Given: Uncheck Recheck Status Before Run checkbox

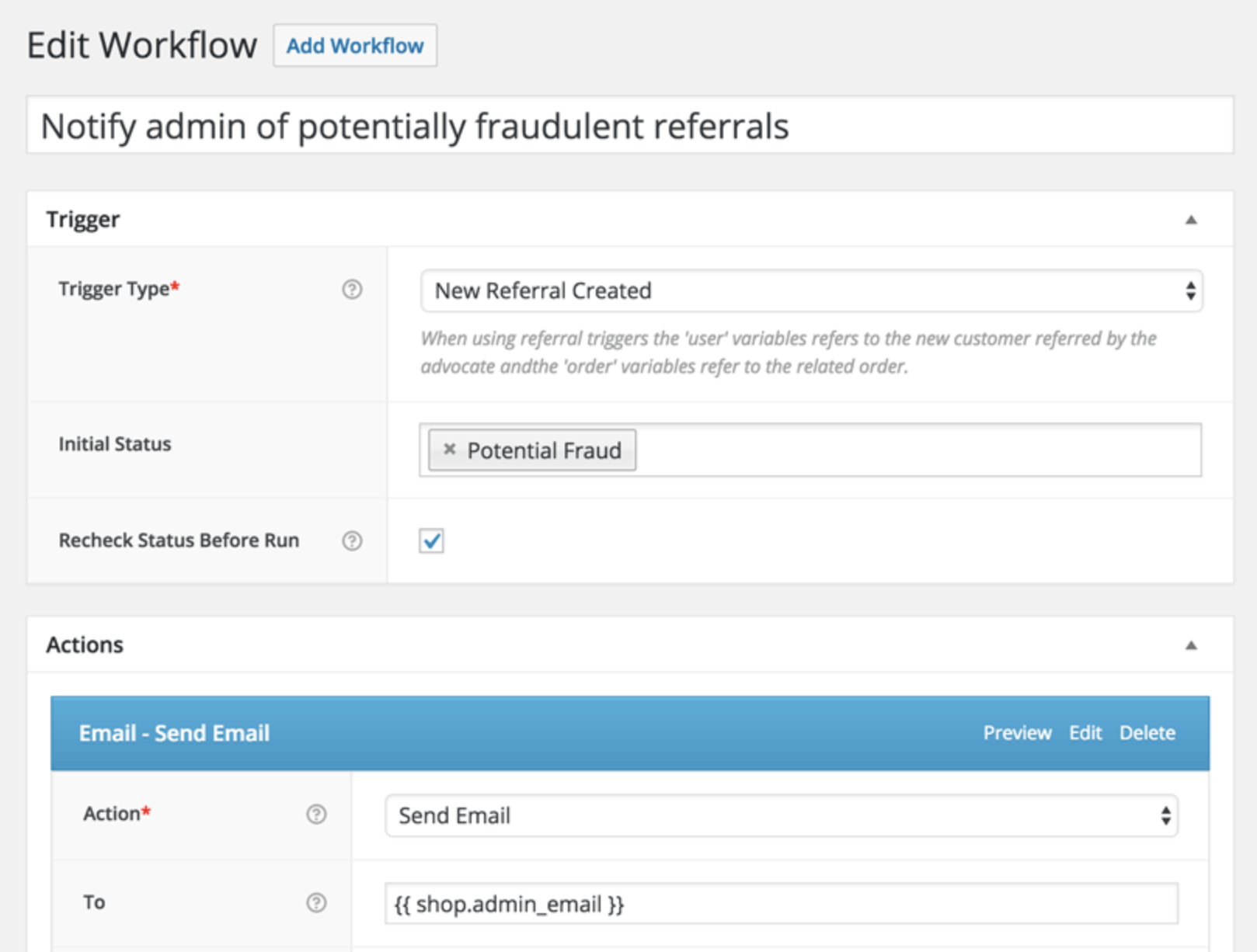Looking at the screenshot, I should 432,540.
